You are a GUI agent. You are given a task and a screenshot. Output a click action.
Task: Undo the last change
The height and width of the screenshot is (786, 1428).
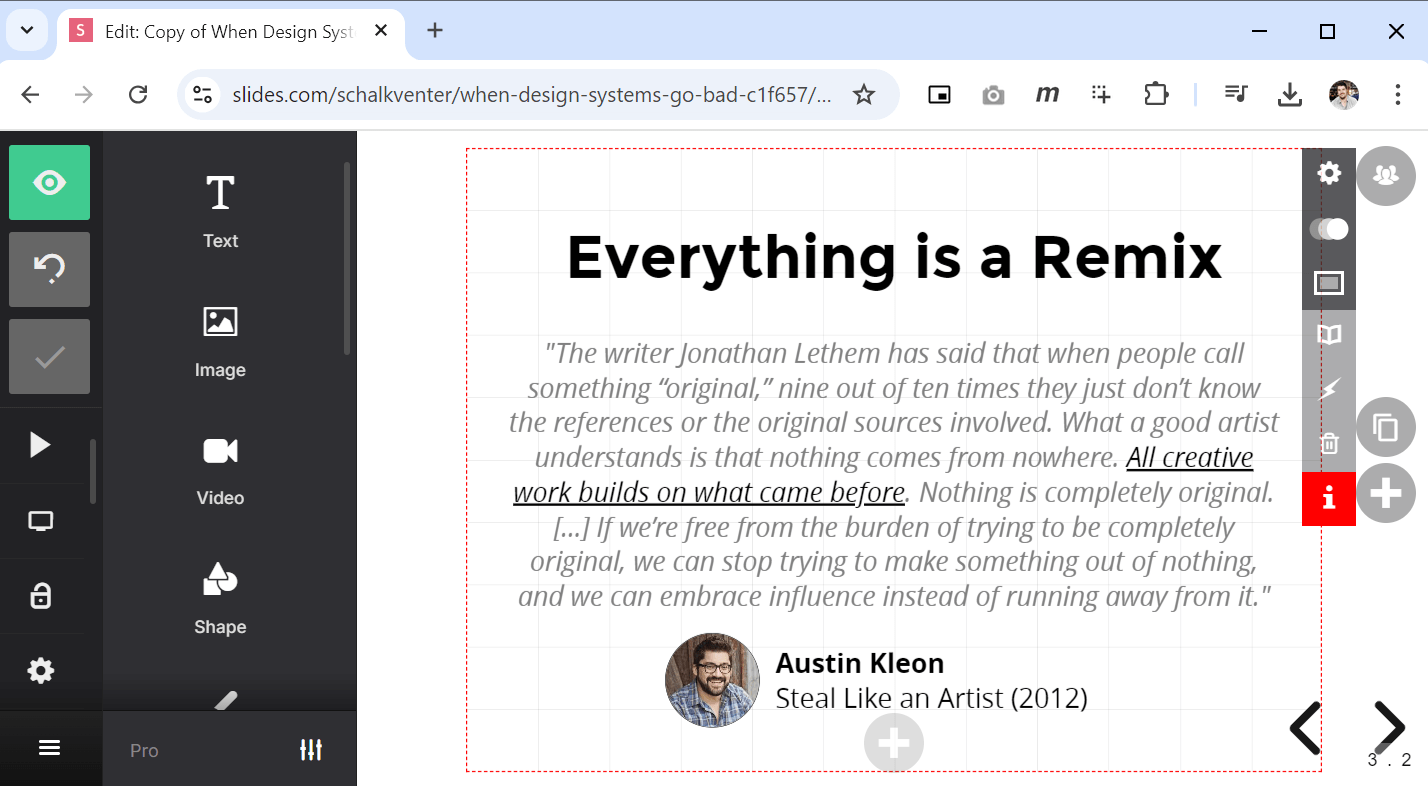click(x=49, y=269)
